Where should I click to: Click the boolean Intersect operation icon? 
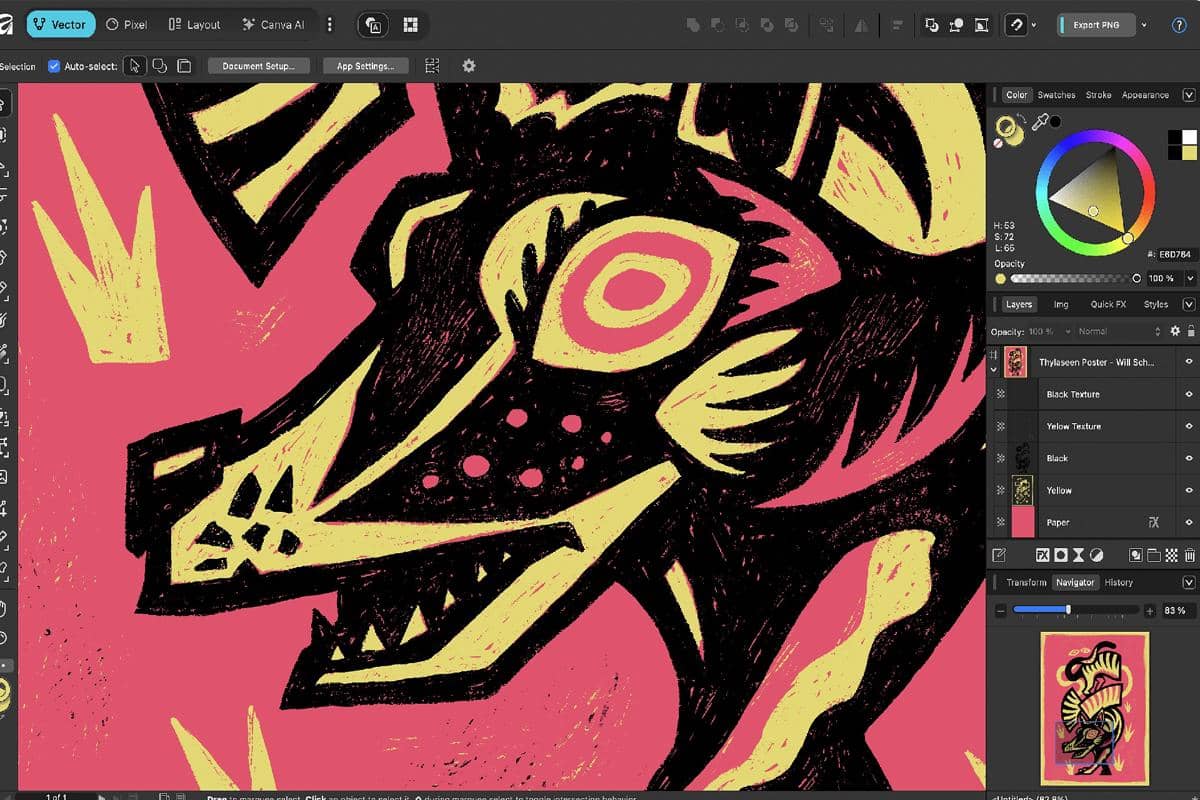pyautogui.click(x=741, y=25)
